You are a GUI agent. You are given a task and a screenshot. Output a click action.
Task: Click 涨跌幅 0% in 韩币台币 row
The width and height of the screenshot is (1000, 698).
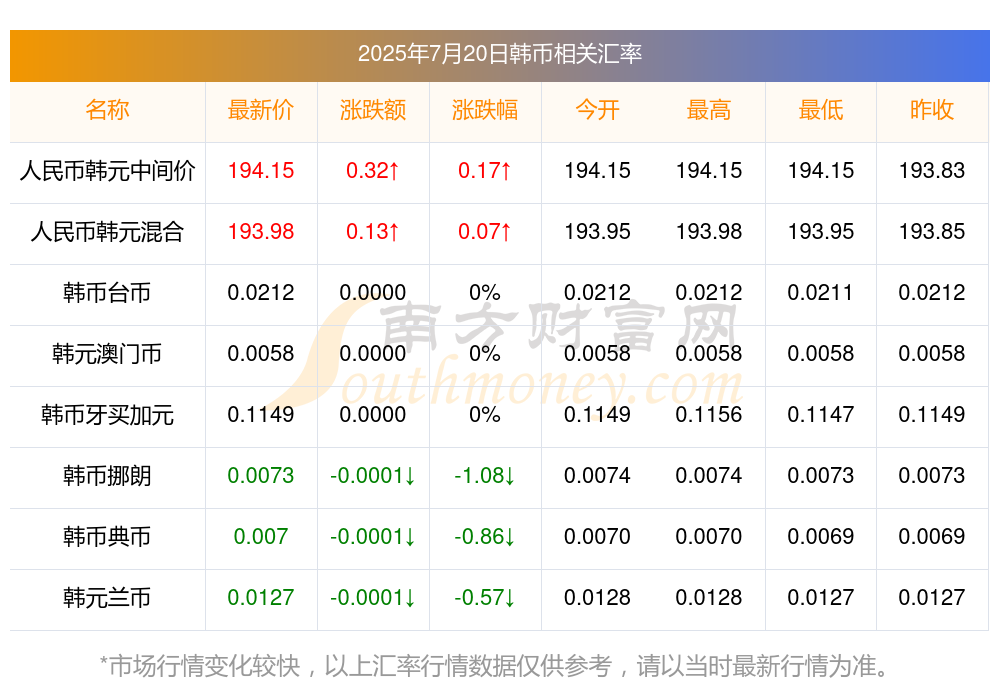click(x=485, y=293)
